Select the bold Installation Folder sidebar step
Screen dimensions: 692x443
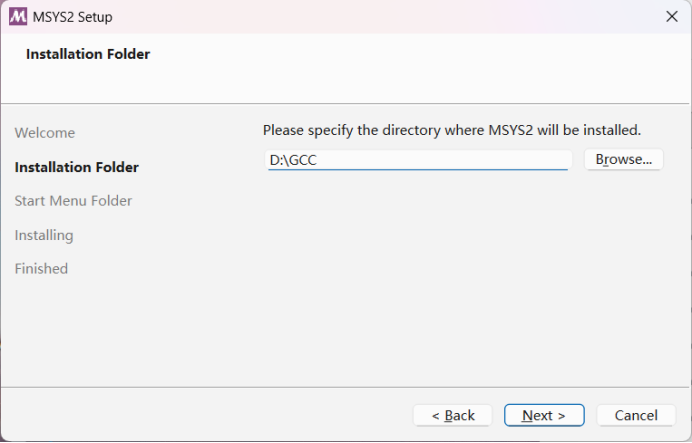(77, 167)
